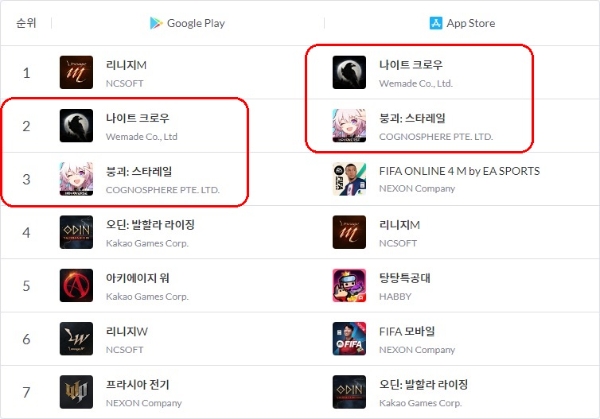Click the 리니지M title in App Store column
Screen dimensions: 600x419
pyautogui.click(x=399, y=225)
